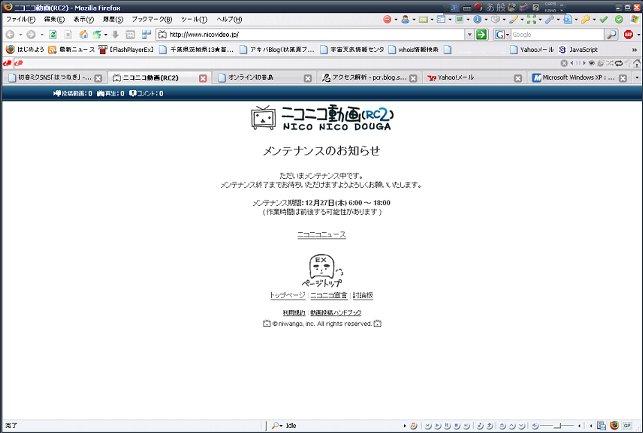Viewport: 643px width, 433px height.
Task: Switch to the 初音ミクSNS tab
Action: pyautogui.click(x=55, y=77)
